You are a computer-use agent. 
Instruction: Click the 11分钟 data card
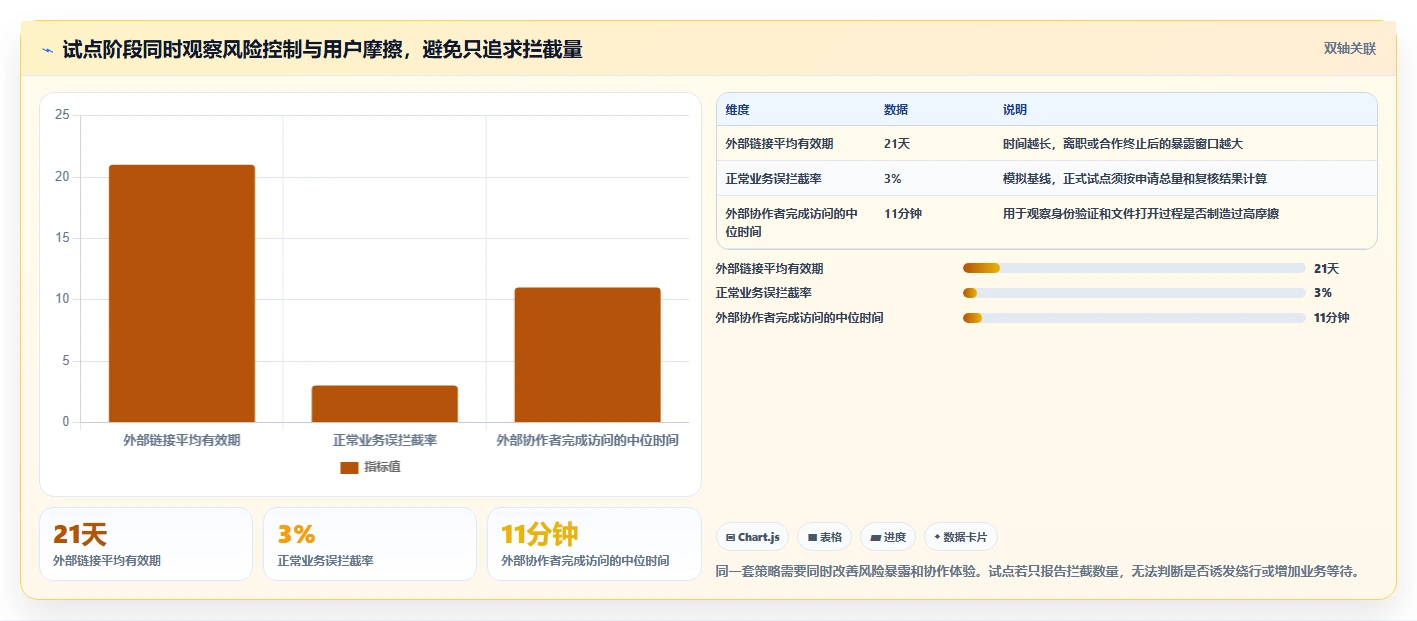click(x=594, y=544)
